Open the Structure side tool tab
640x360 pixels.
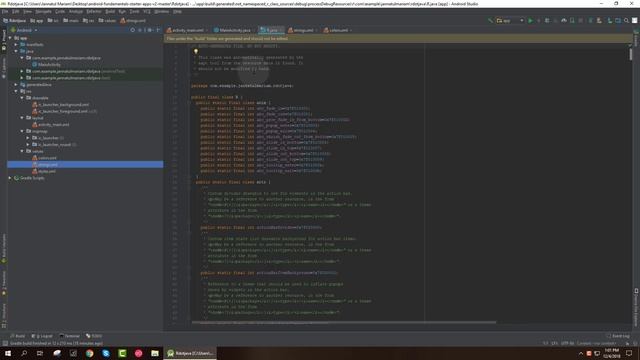point(4,315)
